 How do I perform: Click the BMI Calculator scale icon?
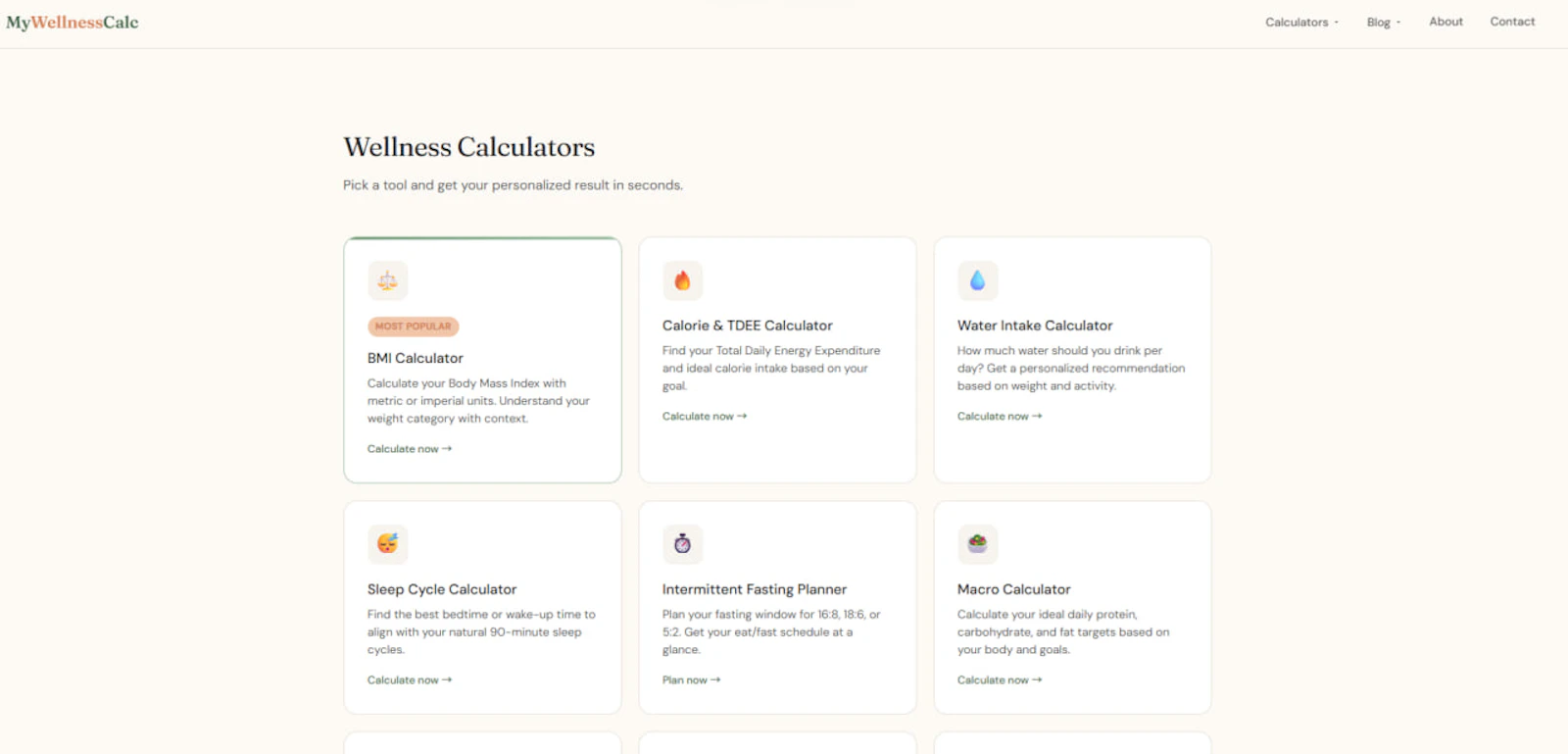point(388,281)
